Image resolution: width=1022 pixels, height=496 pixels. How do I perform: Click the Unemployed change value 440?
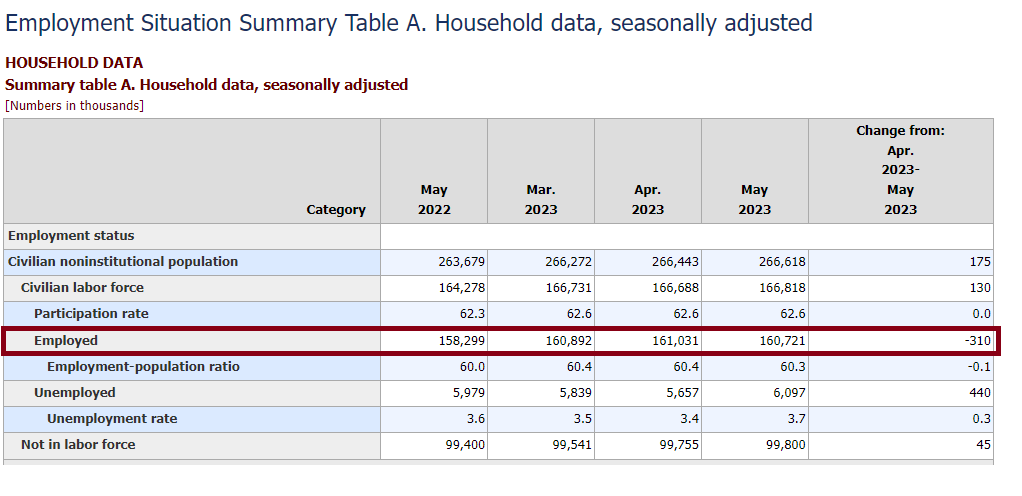click(x=980, y=393)
